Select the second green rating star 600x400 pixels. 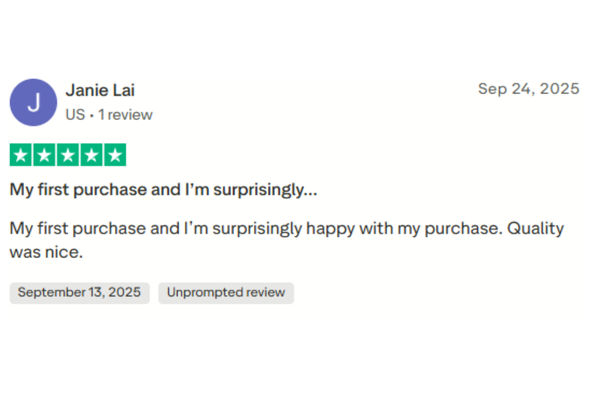pos(44,155)
